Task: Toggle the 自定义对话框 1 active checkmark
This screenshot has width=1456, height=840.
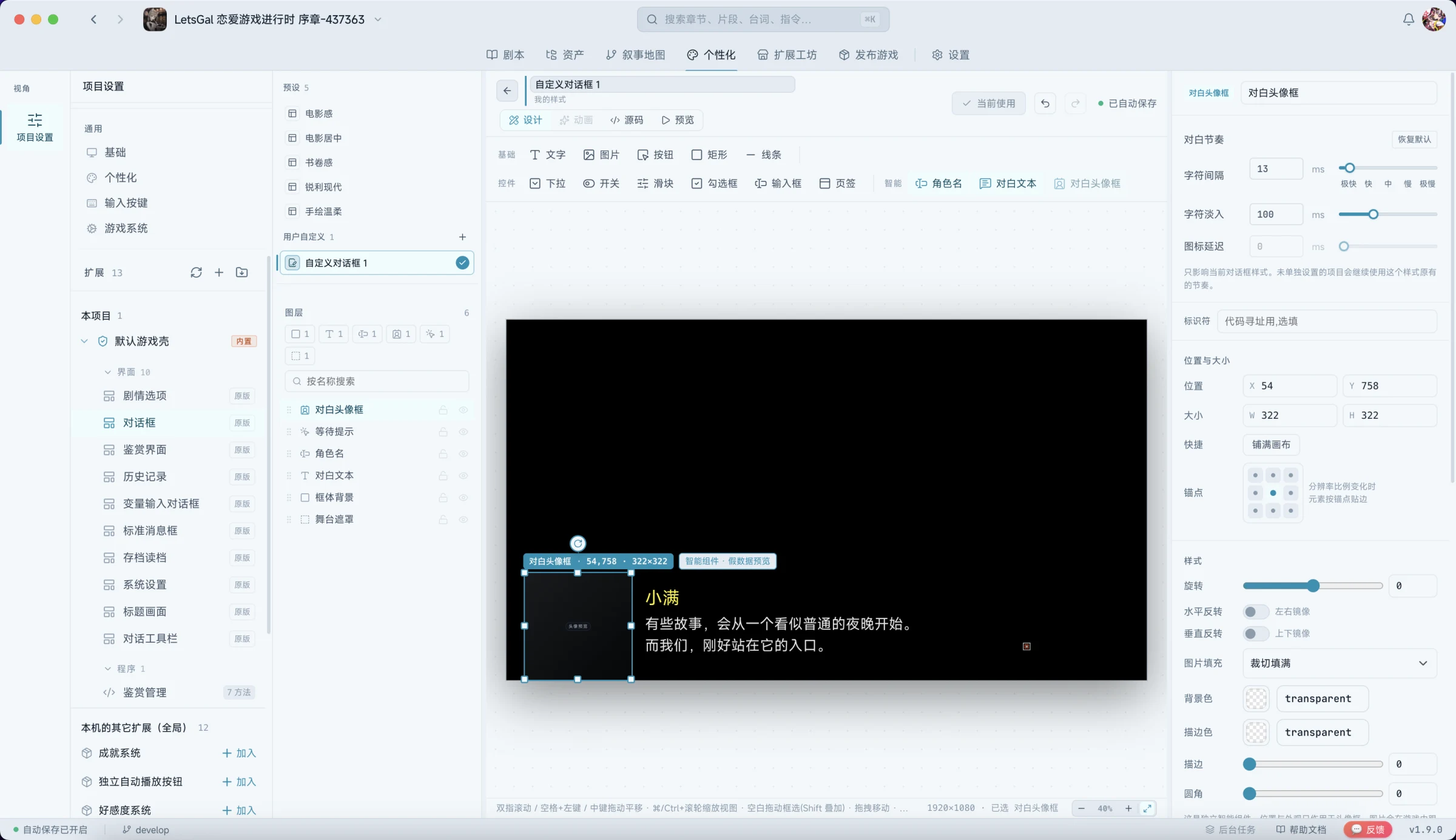Action: [462, 263]
